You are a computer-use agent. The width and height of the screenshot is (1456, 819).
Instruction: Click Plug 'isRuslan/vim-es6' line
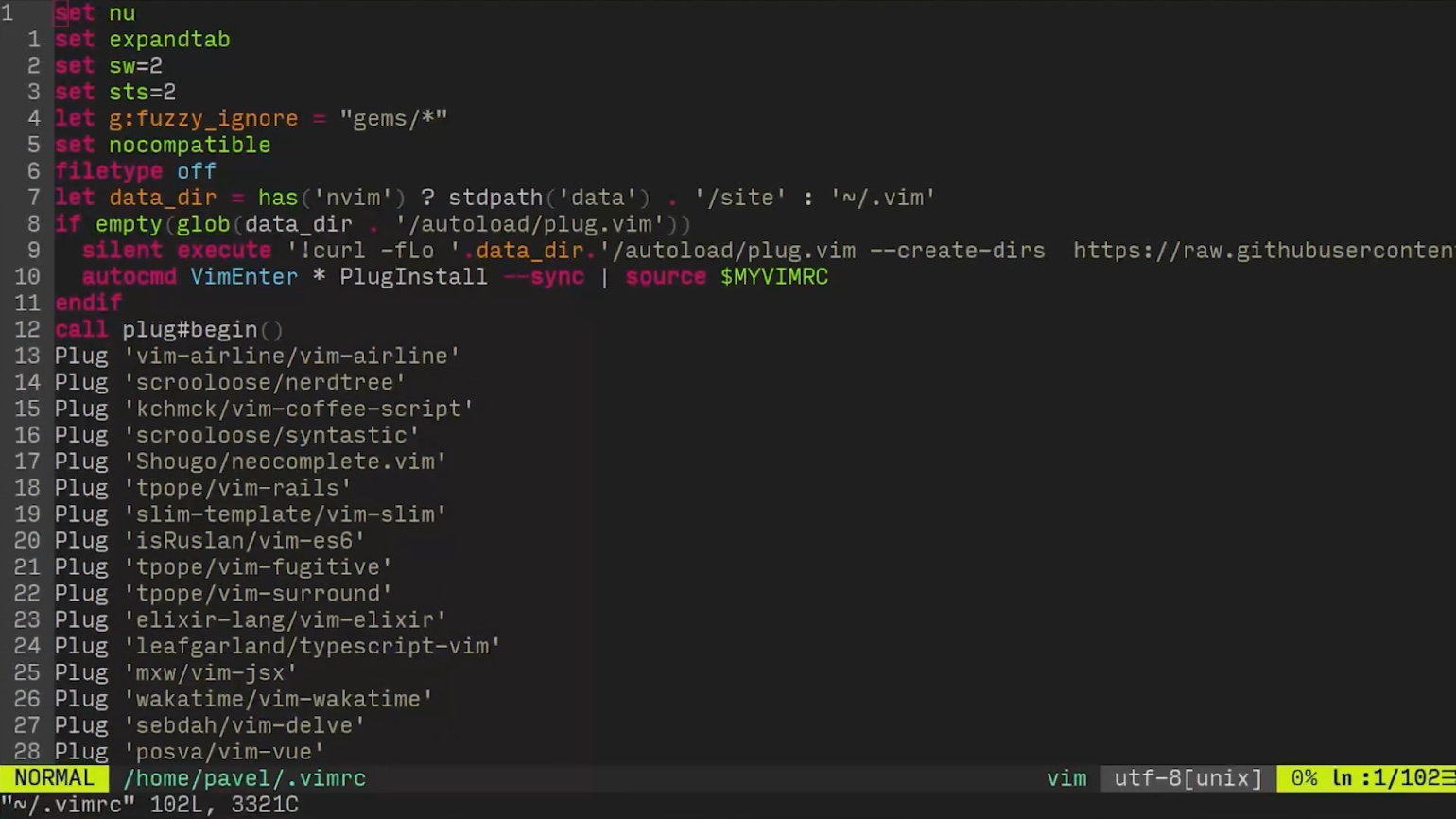pos(210,543)
